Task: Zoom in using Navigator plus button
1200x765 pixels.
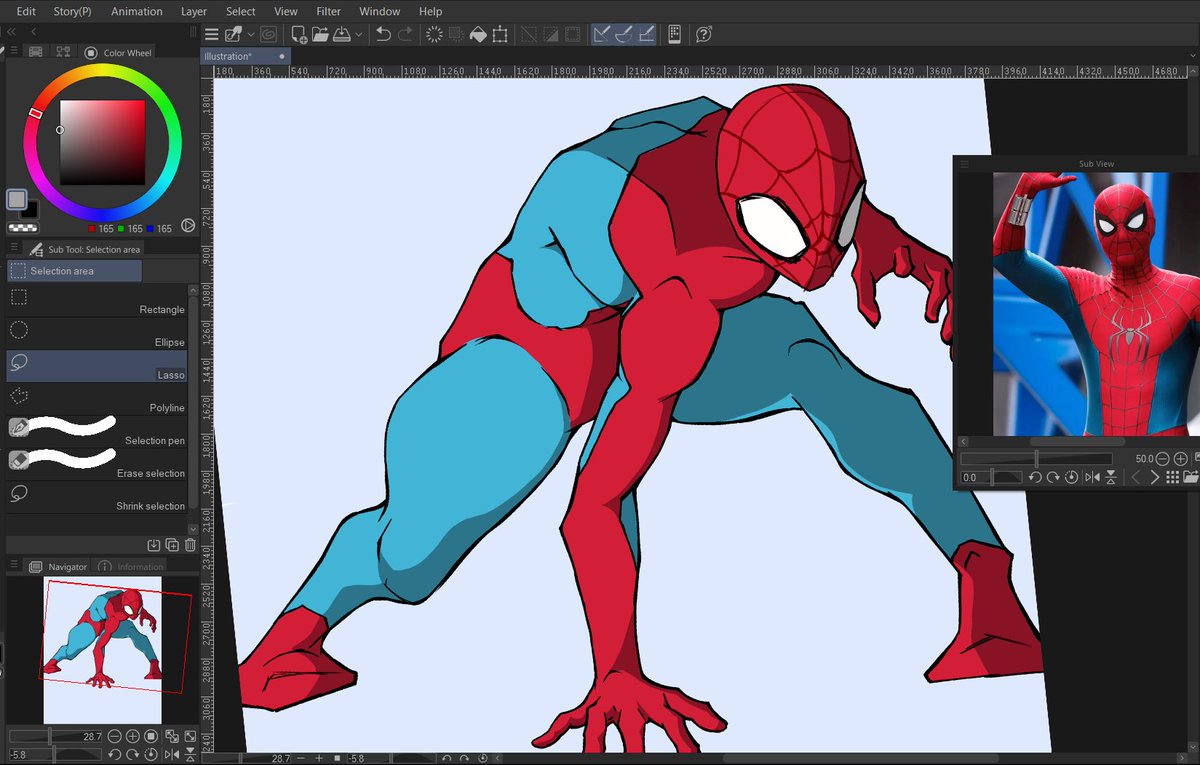Action: (x=133, y=737)
